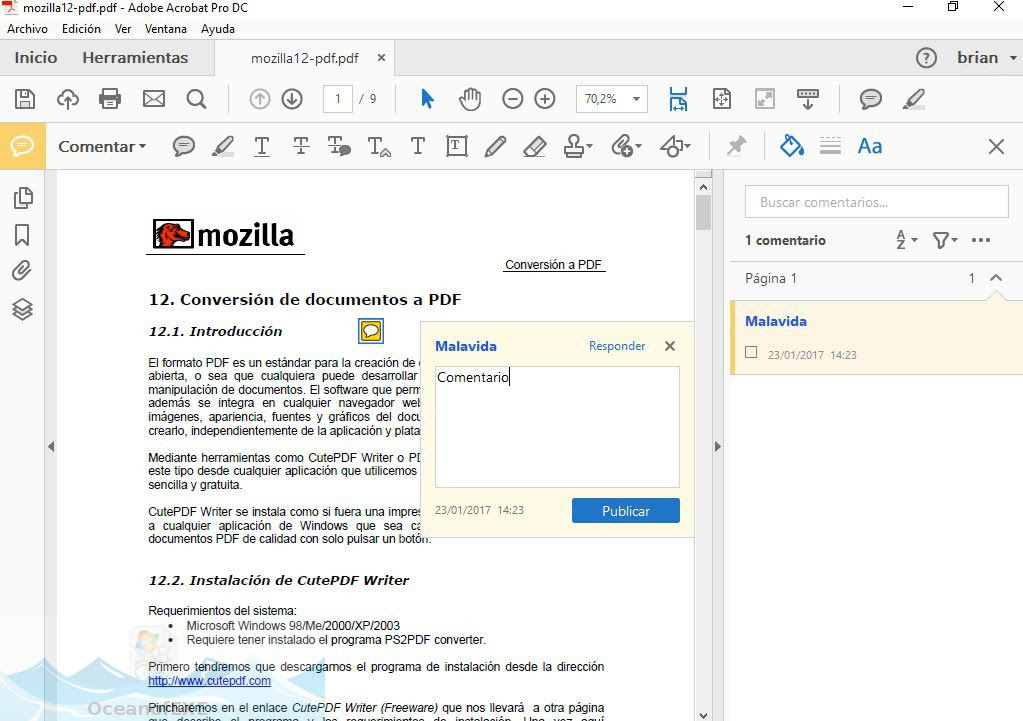Click highlighter pen icon in main toolbar
1023x721 pixels.
[914, 99]
